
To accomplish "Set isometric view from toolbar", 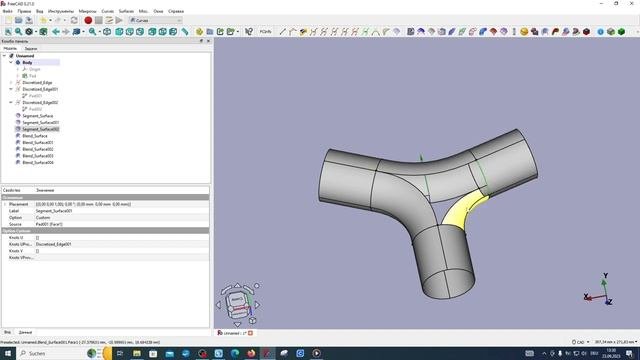I will pos(107,31).
